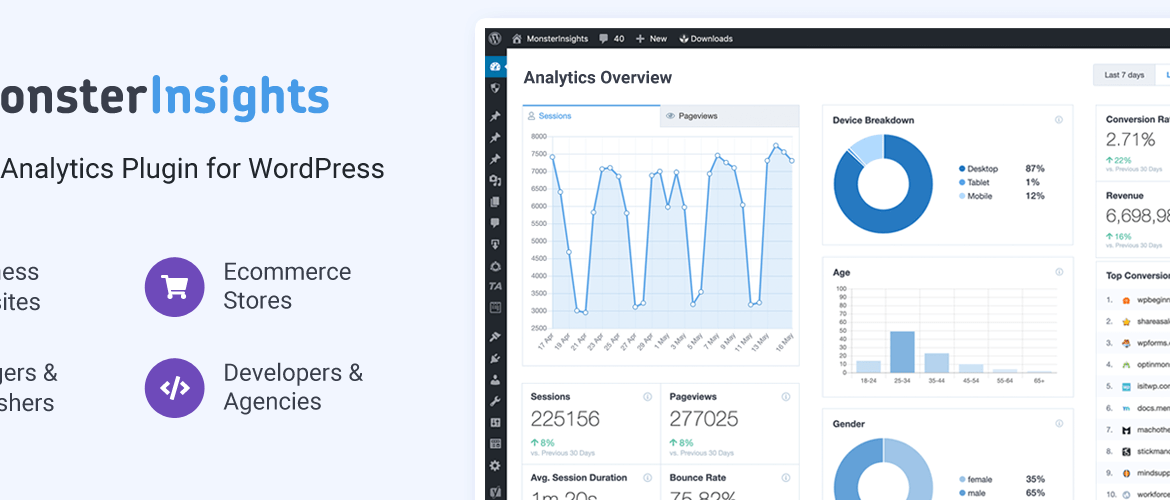Click the Mobile legend color dot

pos(962,196)
